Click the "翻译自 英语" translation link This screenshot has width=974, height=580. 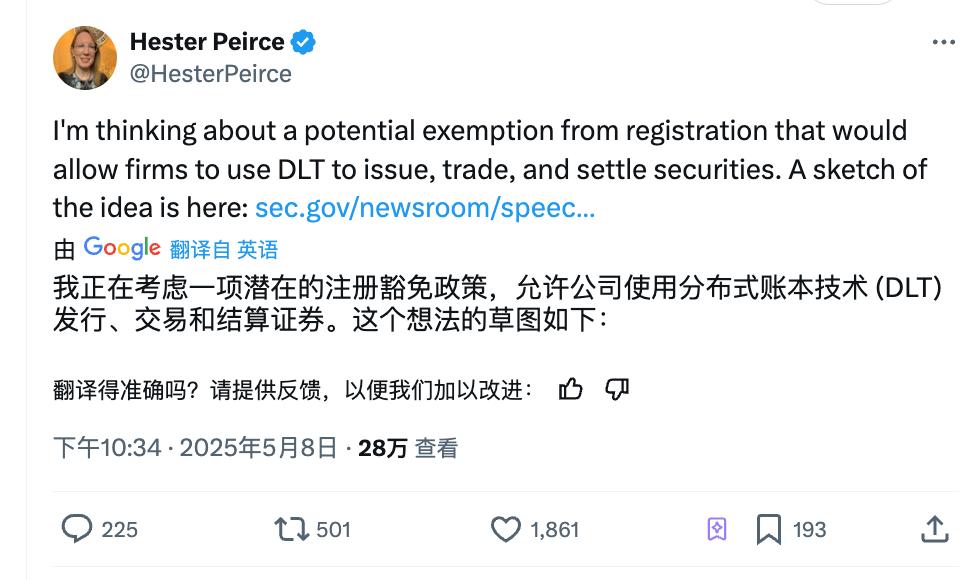(224, 249)
